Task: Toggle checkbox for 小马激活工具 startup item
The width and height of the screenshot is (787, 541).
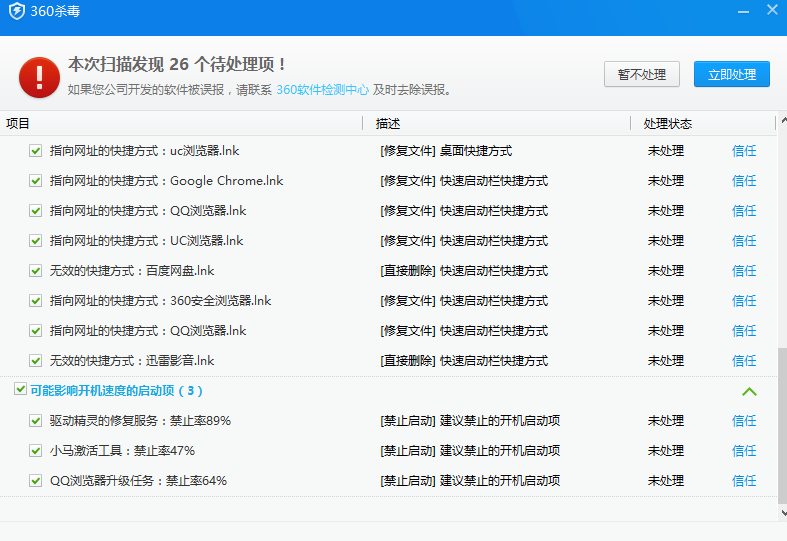Action: [35, 451]
